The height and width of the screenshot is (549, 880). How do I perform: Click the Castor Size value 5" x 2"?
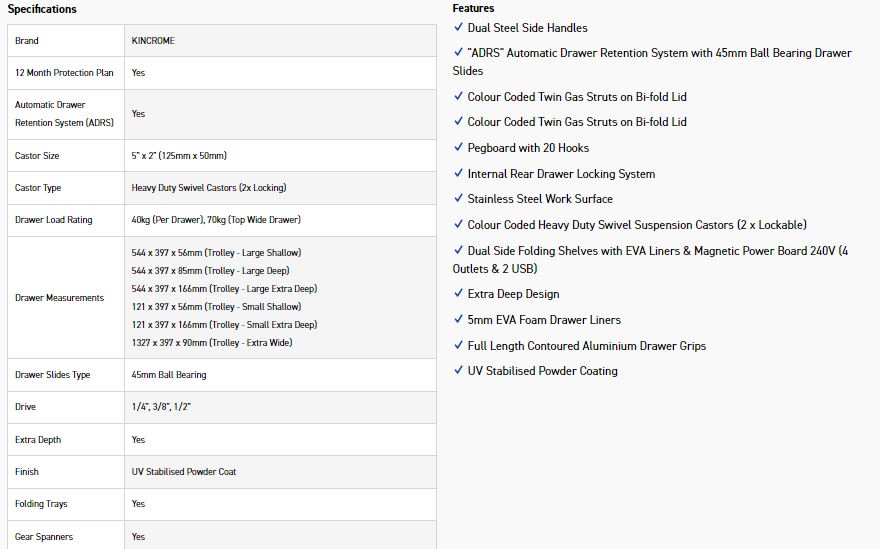(179, 156)
